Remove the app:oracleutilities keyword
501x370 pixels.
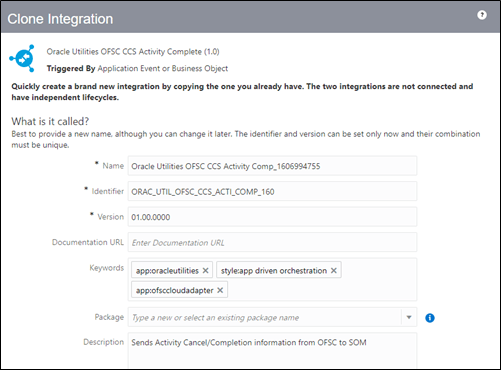point(206,270)
